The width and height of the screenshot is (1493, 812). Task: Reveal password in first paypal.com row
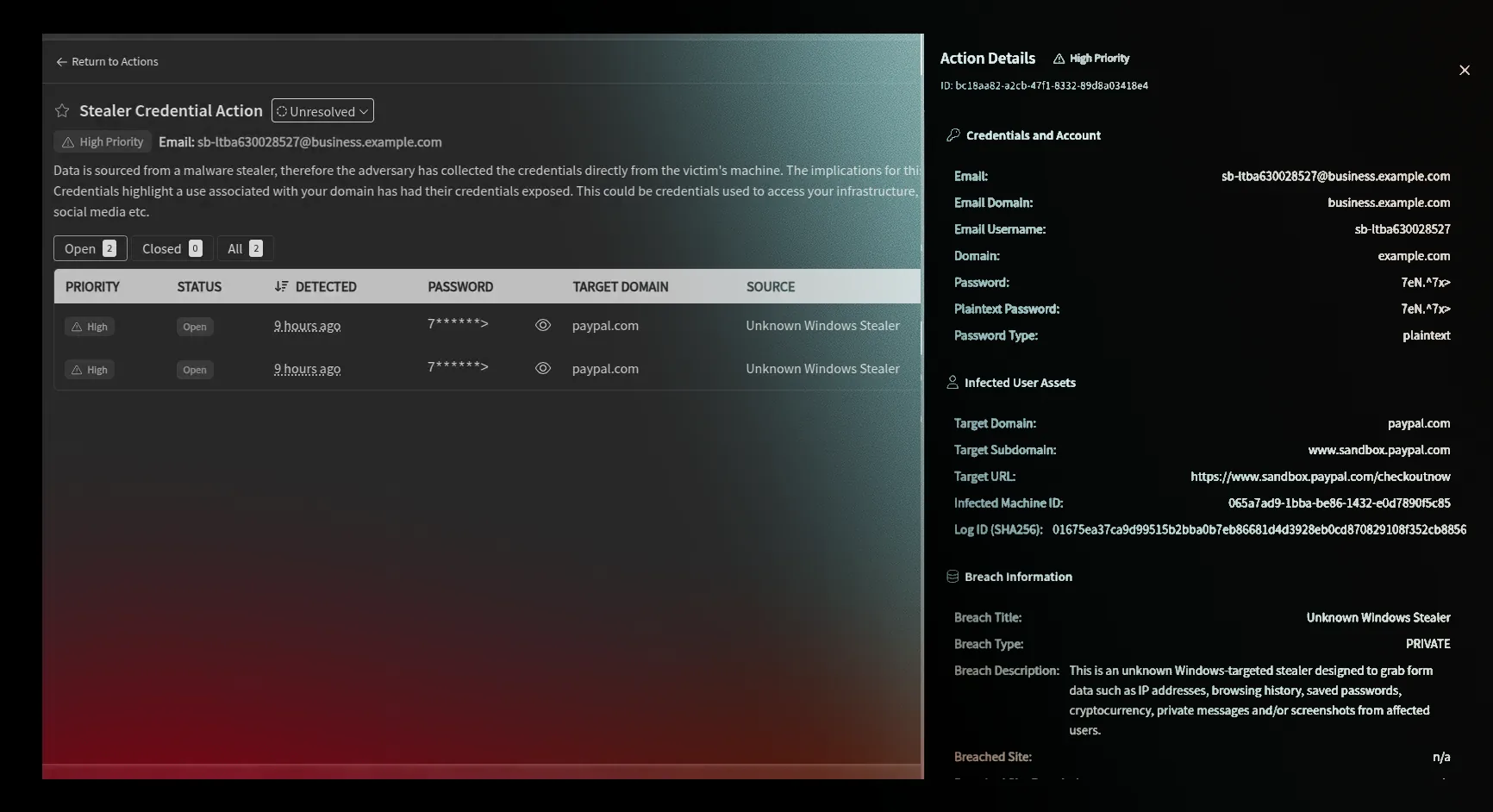(543, 325)
